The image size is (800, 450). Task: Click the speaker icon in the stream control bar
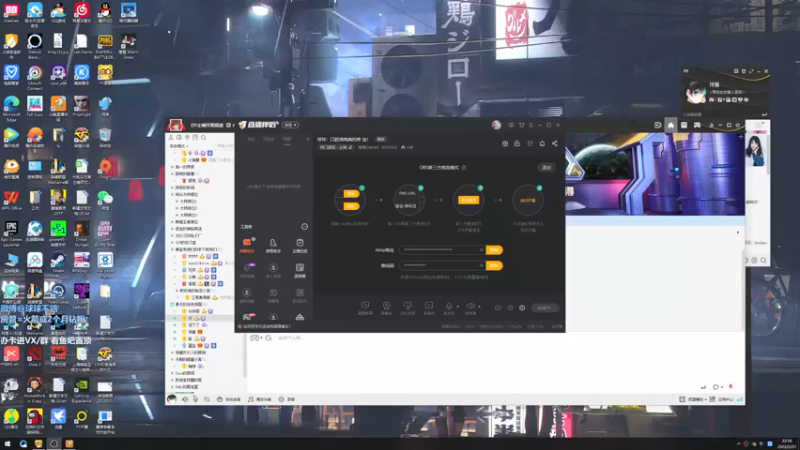tap(470, 306)
